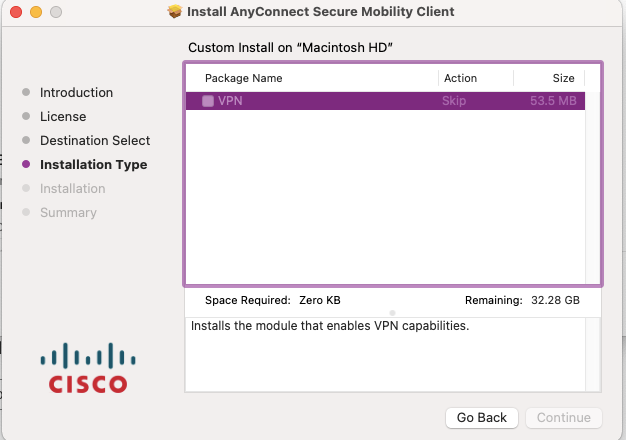The image size is (626, 440).
Task: Click the Package Name column header
Action: pyautogui.click(x=244, y=78)
